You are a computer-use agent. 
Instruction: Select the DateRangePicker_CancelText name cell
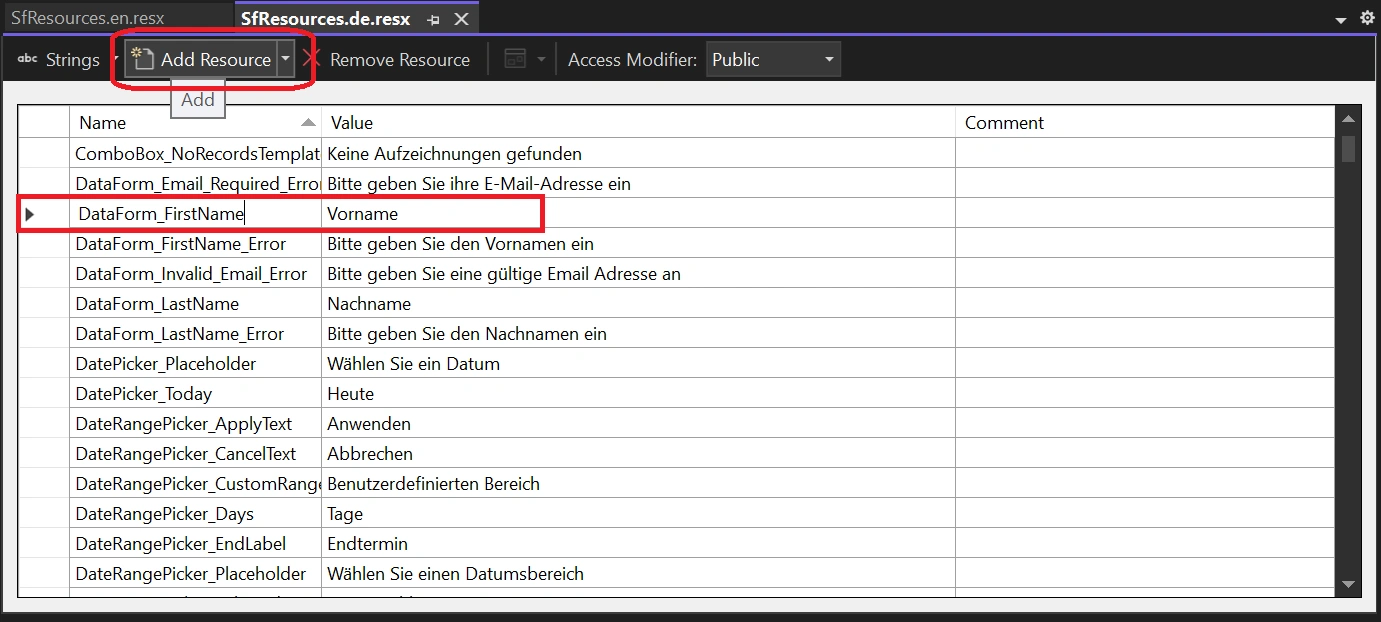click(195, 454)
